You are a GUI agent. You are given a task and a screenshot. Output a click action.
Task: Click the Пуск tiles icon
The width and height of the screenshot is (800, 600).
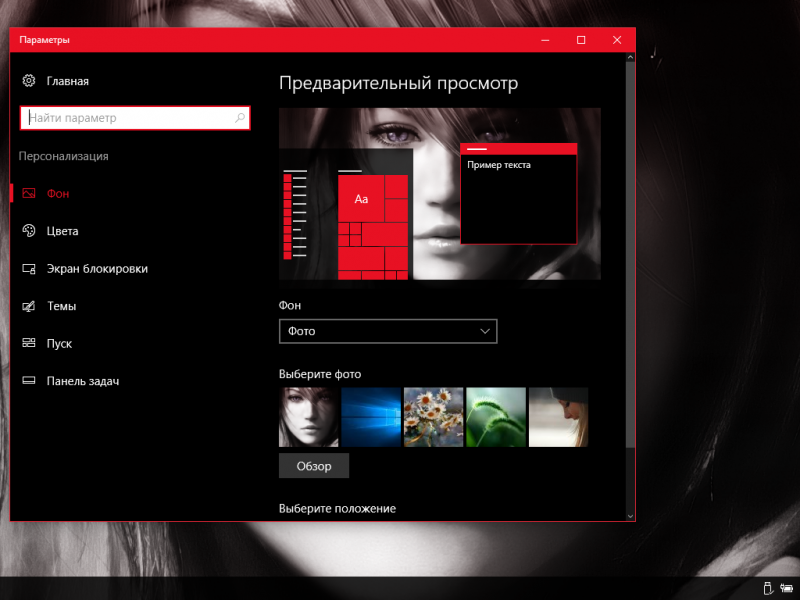(x=29, y=343)
